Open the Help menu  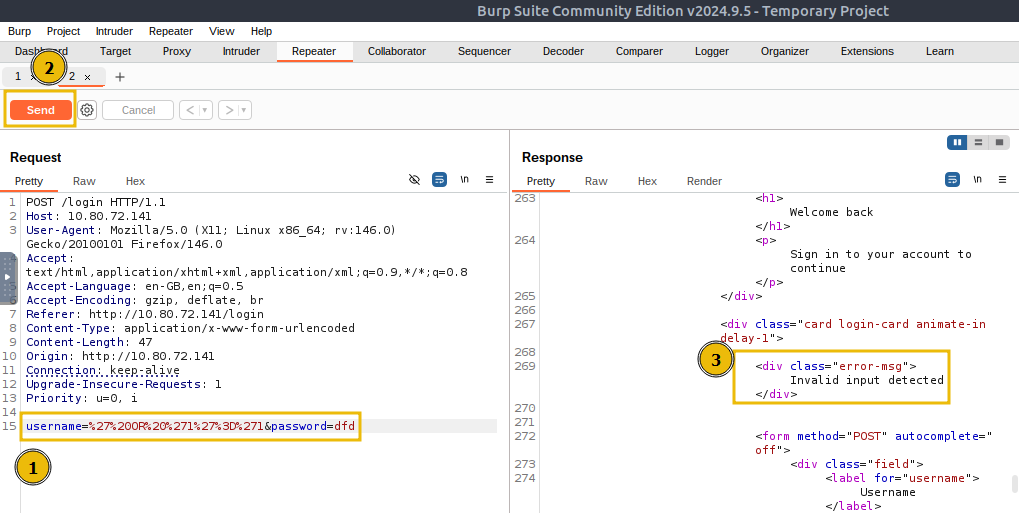click(x=261, y=31)
